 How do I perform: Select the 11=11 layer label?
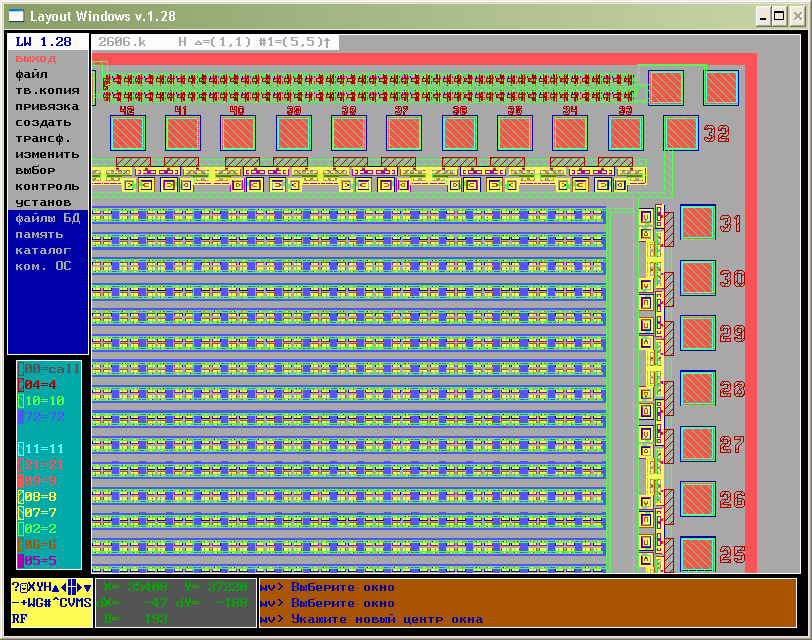(x=45, y=449)
